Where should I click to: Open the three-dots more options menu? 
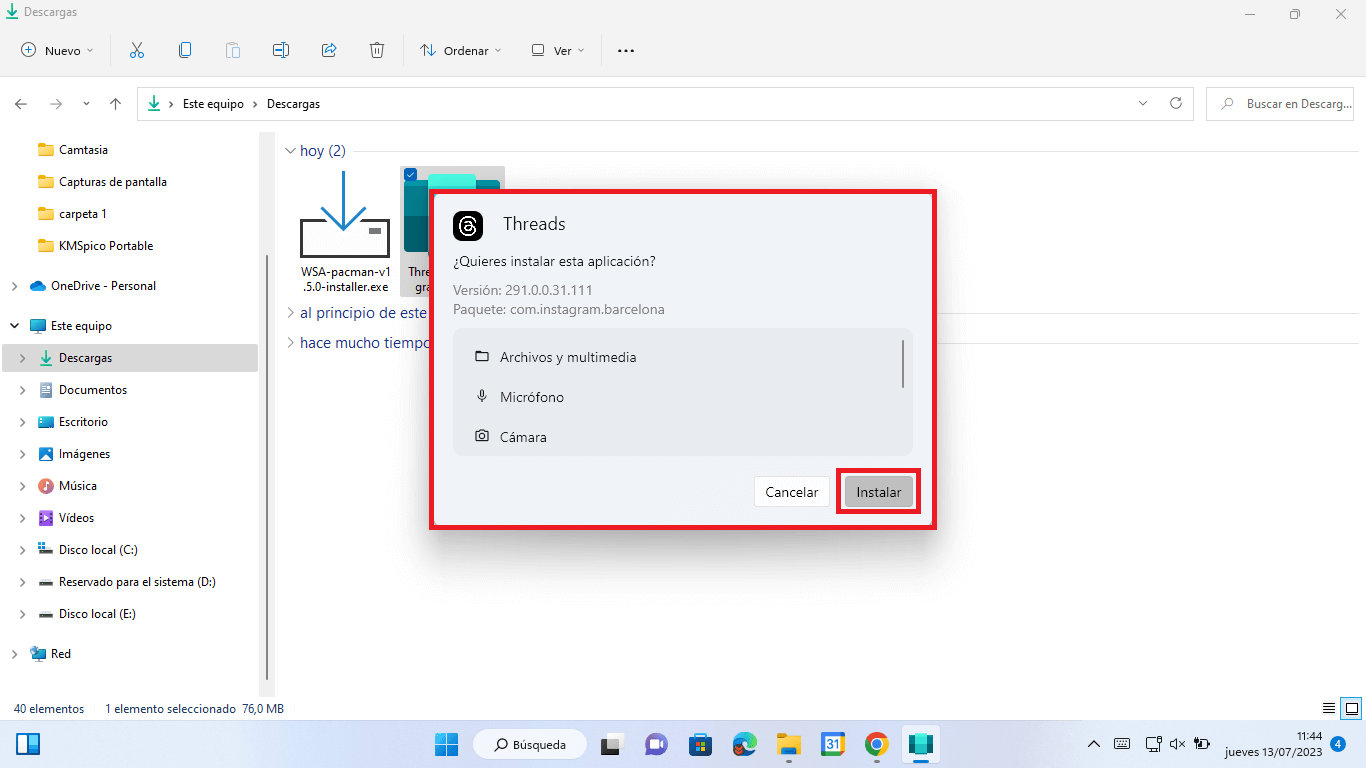pos(626,50)
